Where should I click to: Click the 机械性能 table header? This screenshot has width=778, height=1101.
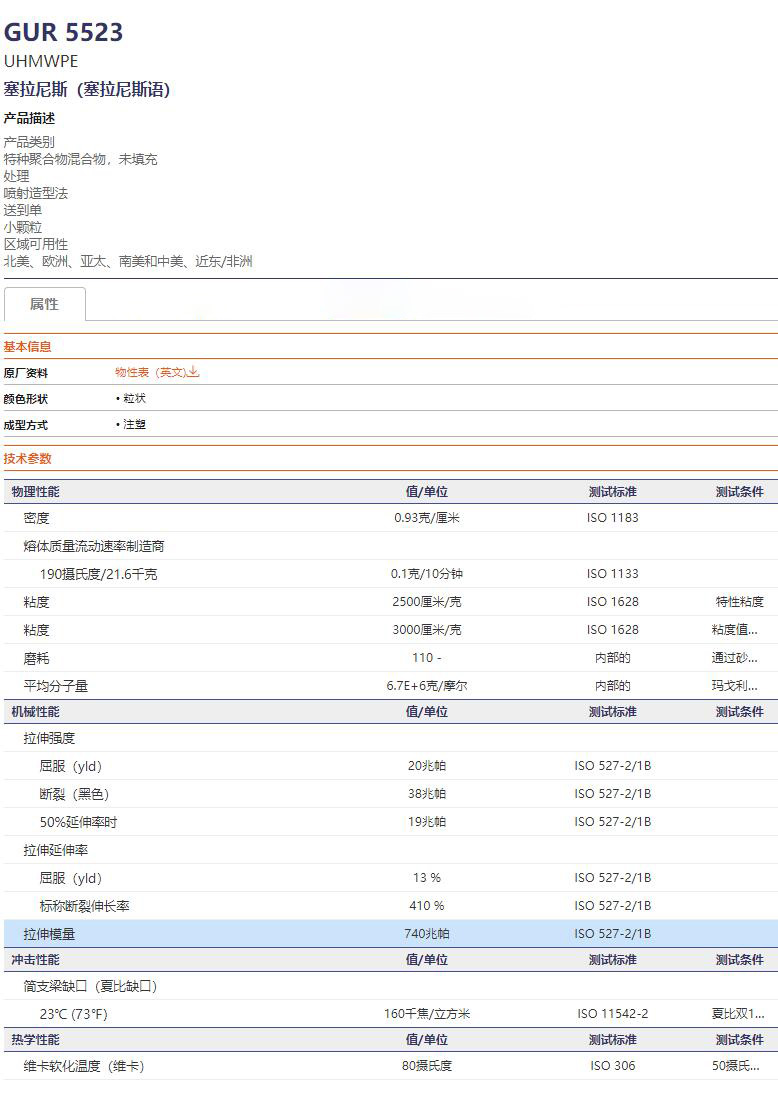[x=35, y=712]
